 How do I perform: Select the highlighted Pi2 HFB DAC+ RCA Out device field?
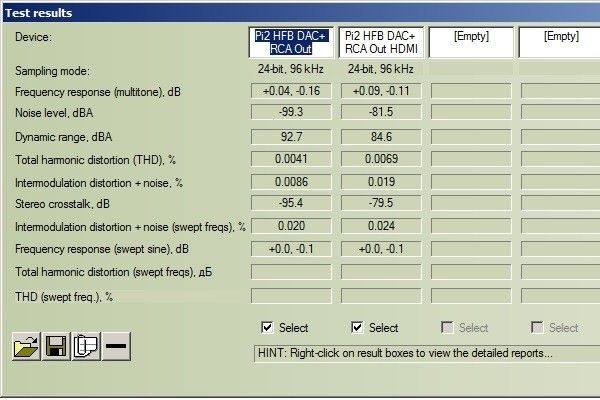click(291, 42)
